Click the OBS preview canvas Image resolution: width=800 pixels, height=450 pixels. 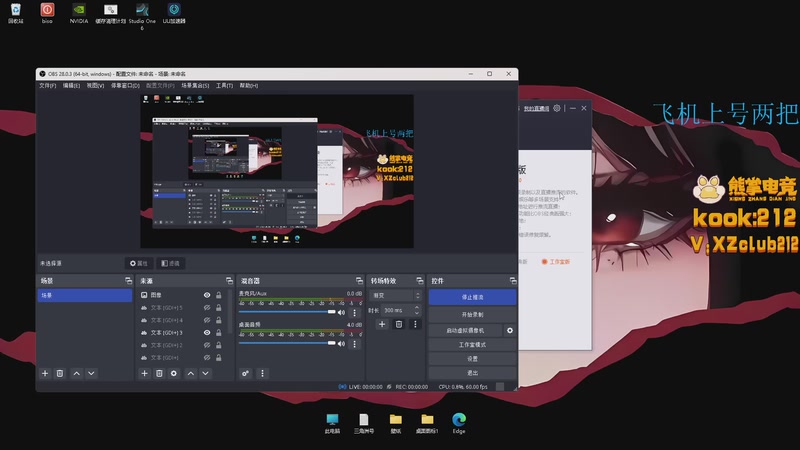[277, 171]
